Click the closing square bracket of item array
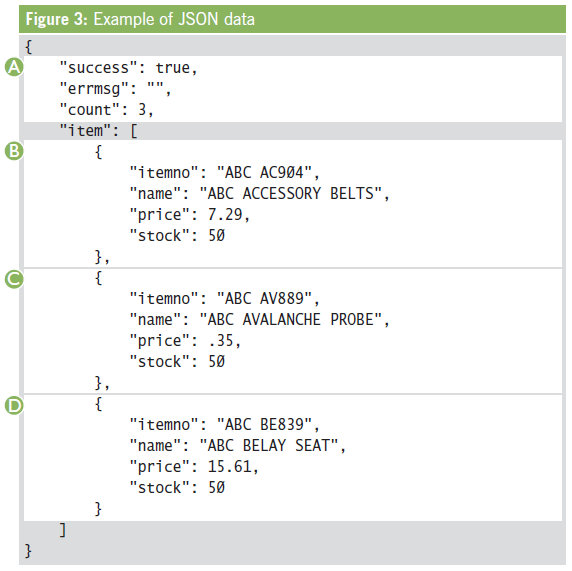Viewport: 572px width, 571px height. (63, 529)
